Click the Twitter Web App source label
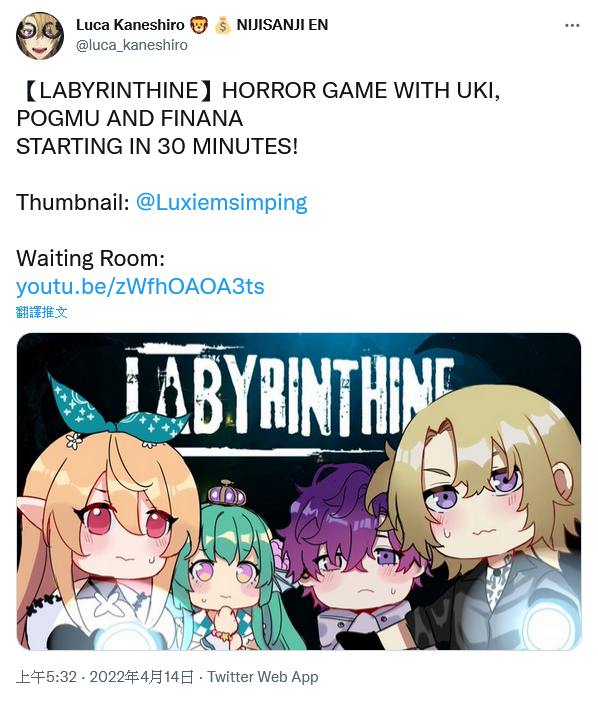Image resolution: width=598 pixels, height=703 pixels. [263, 677]
